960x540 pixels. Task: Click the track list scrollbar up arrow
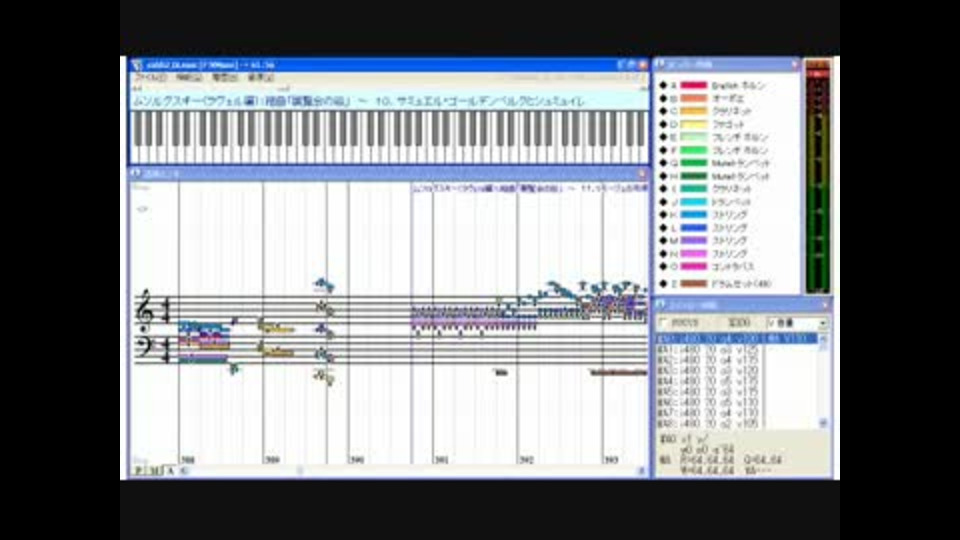coord(823,339)
